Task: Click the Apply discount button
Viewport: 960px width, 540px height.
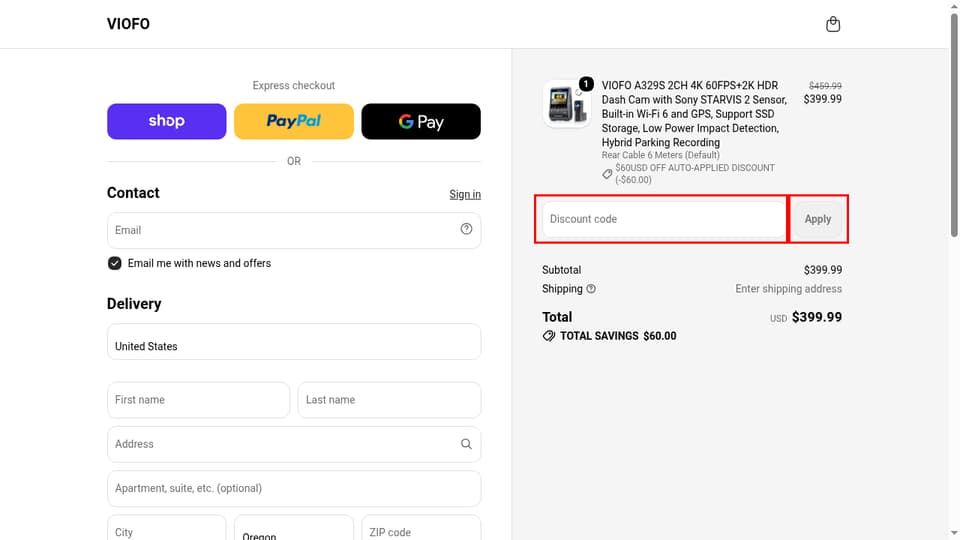Action: pos(817,219)
